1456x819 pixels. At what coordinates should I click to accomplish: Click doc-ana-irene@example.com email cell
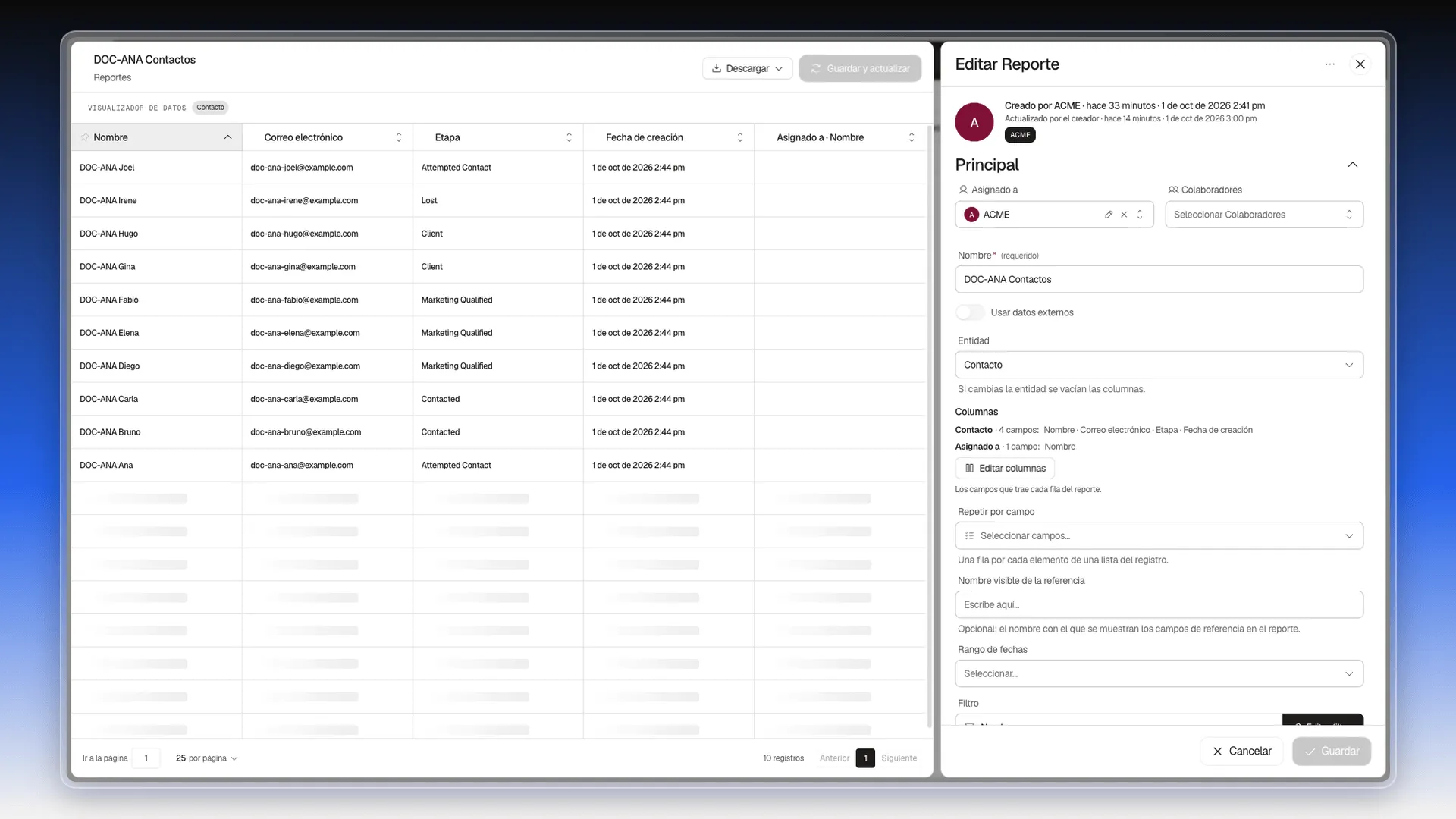pyautogui.click(x=327, y=201)
